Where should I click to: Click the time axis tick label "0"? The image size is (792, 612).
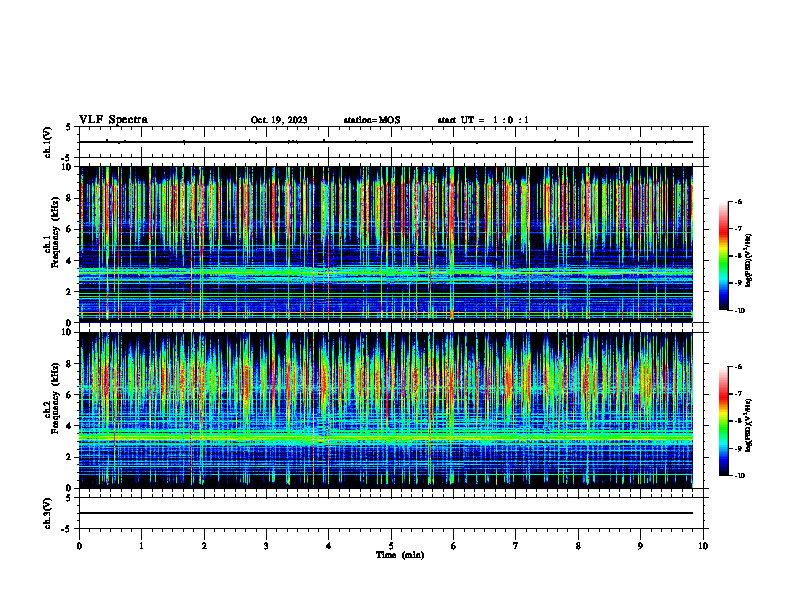79,546
